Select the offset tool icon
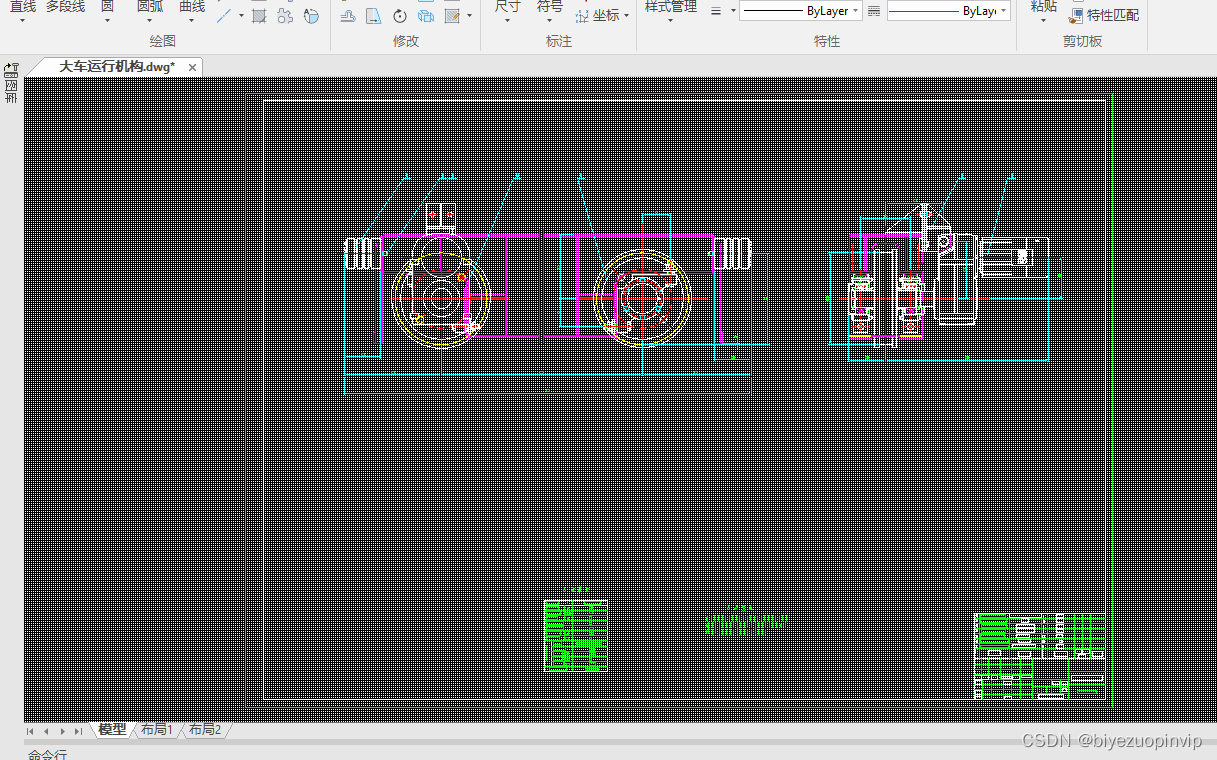The height and width of the screenshot is (760, 1217). [x=348, y=16]
